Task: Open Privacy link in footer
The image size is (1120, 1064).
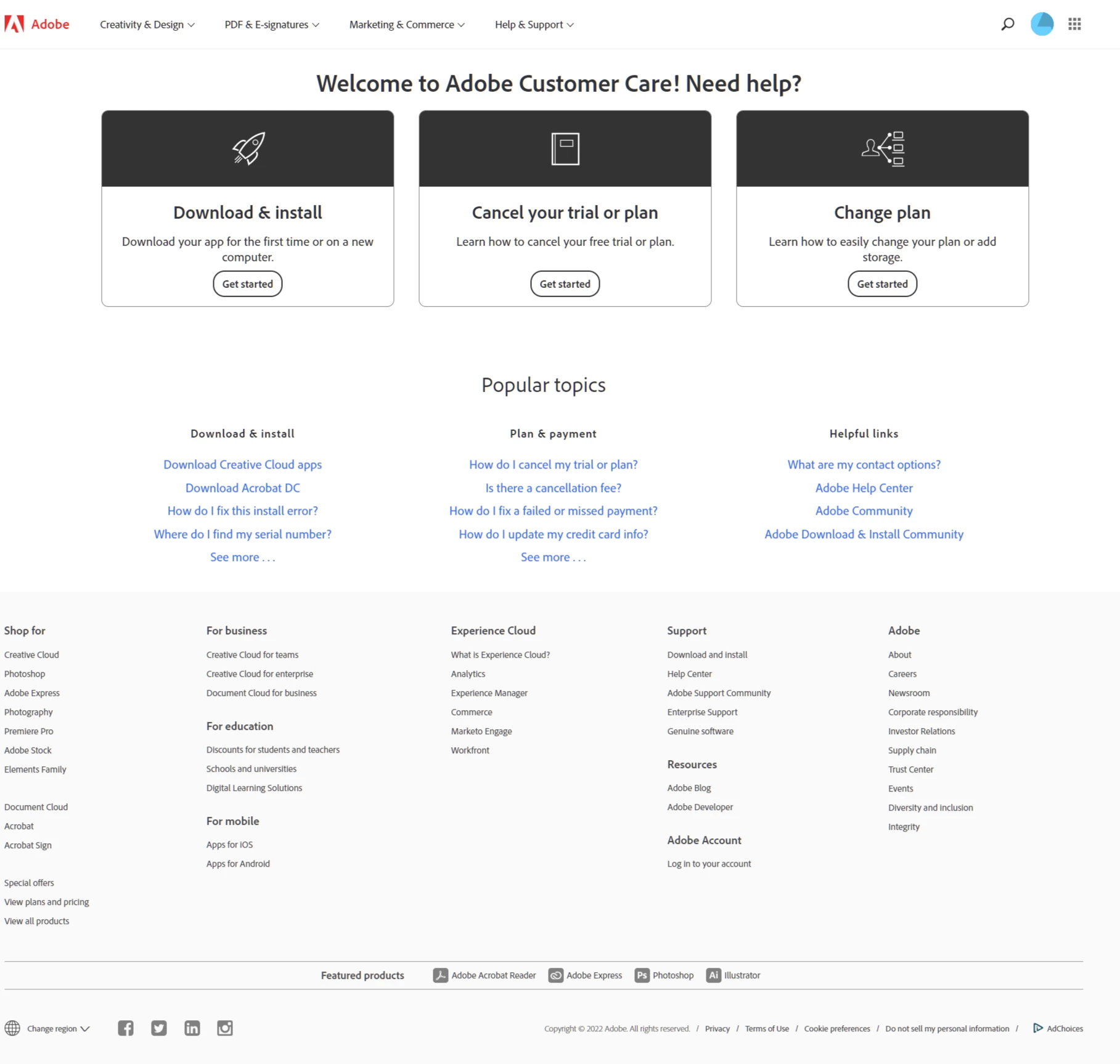Action: pos(717,1029)
